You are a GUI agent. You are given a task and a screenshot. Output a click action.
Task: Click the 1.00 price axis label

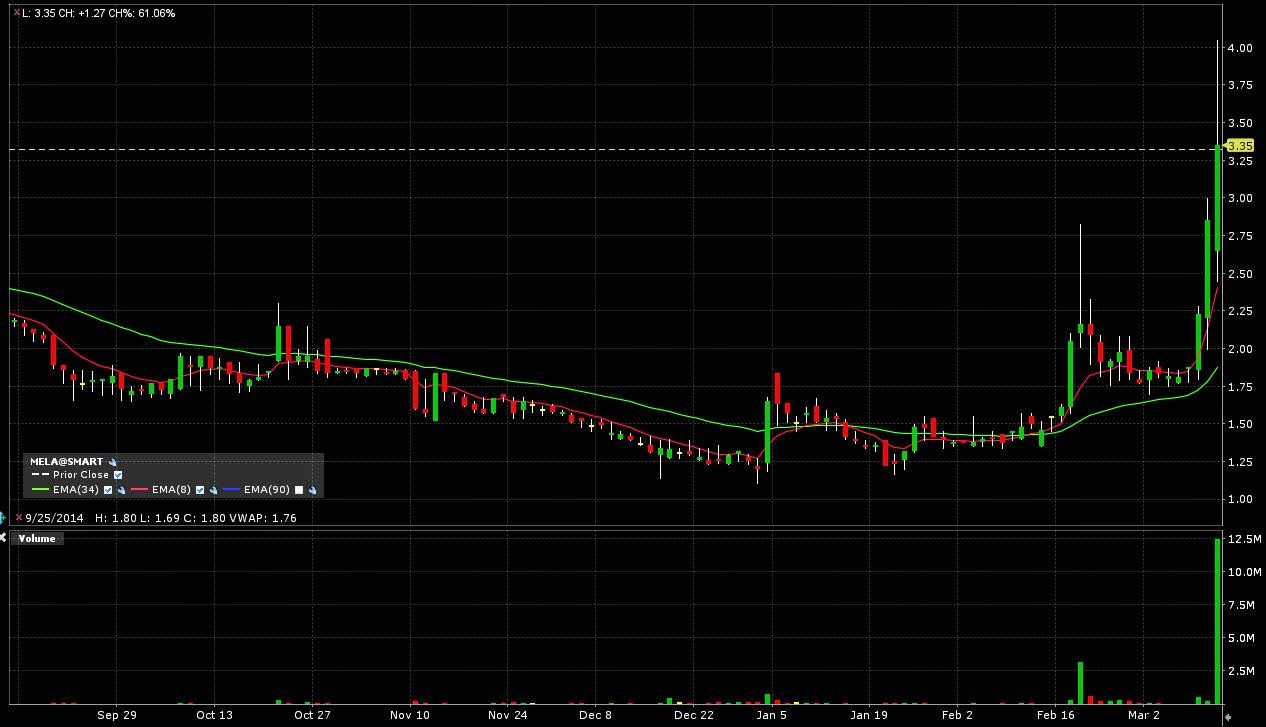[x=1241, y=499]
